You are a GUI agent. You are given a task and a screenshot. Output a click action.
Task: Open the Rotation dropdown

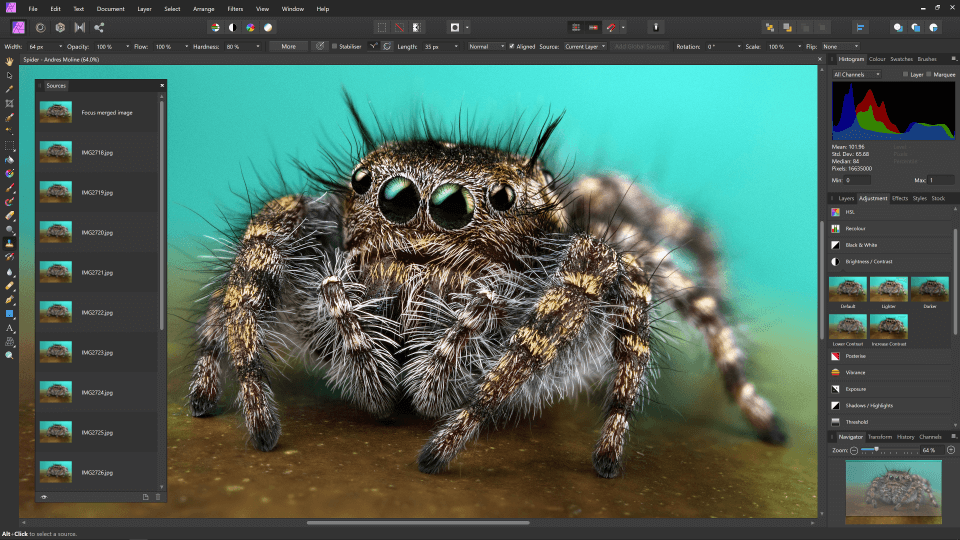739,47
